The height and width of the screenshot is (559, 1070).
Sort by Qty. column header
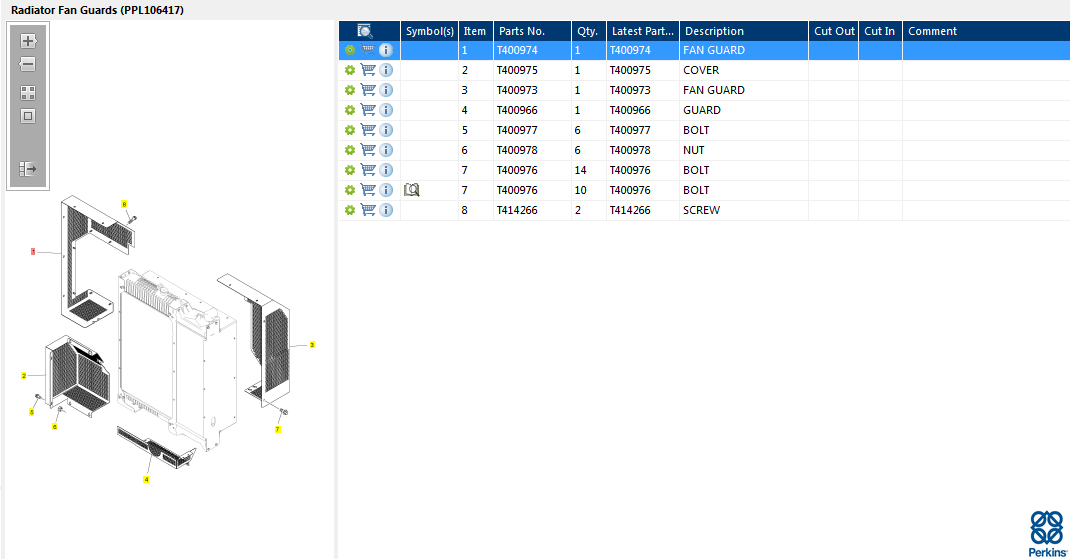pyautogui.click(x=589, y=31)
